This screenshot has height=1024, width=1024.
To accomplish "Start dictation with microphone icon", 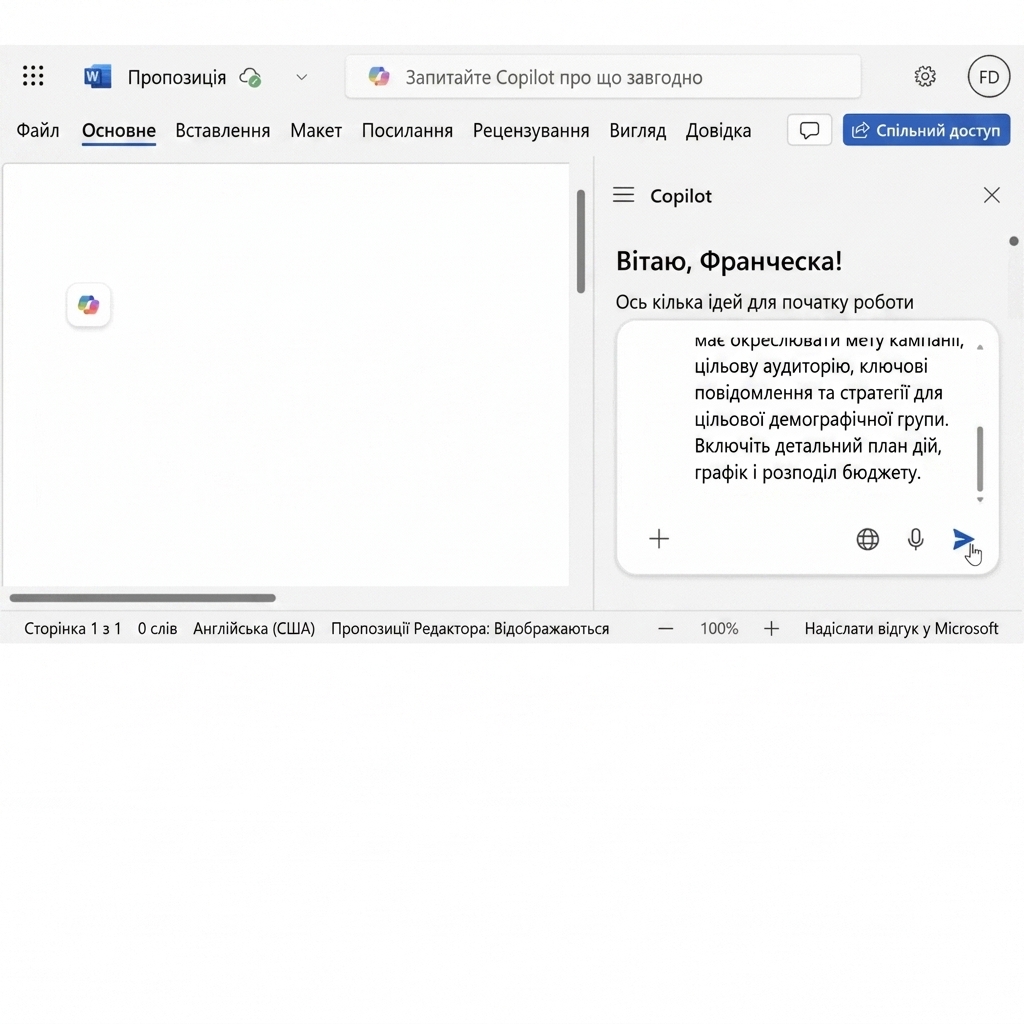I will [x=916, y=539].
